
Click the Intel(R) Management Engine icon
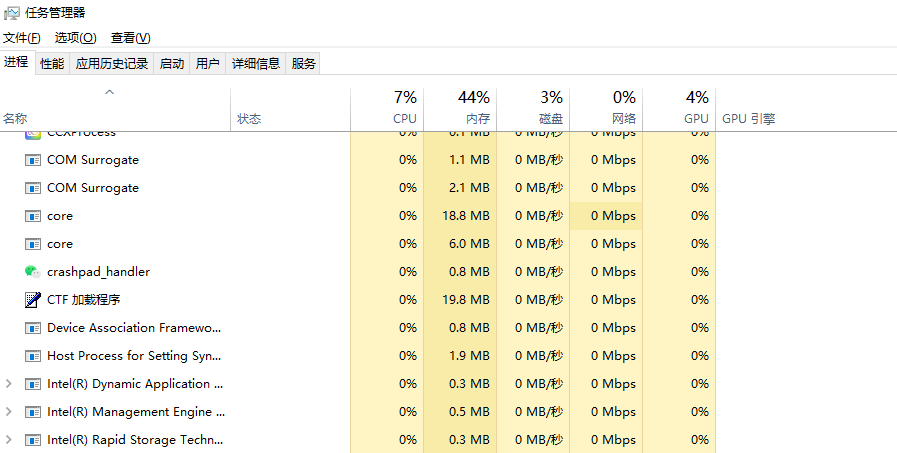click(32, 412)
